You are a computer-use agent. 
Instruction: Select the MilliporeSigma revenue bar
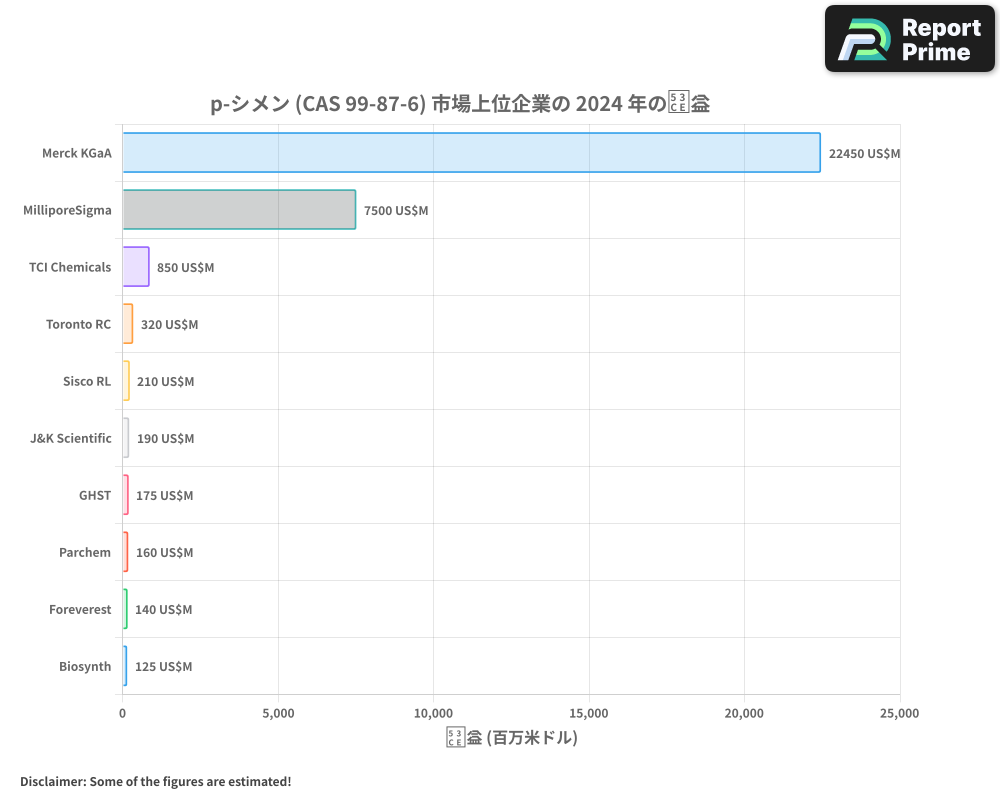[x=238, y=210]
